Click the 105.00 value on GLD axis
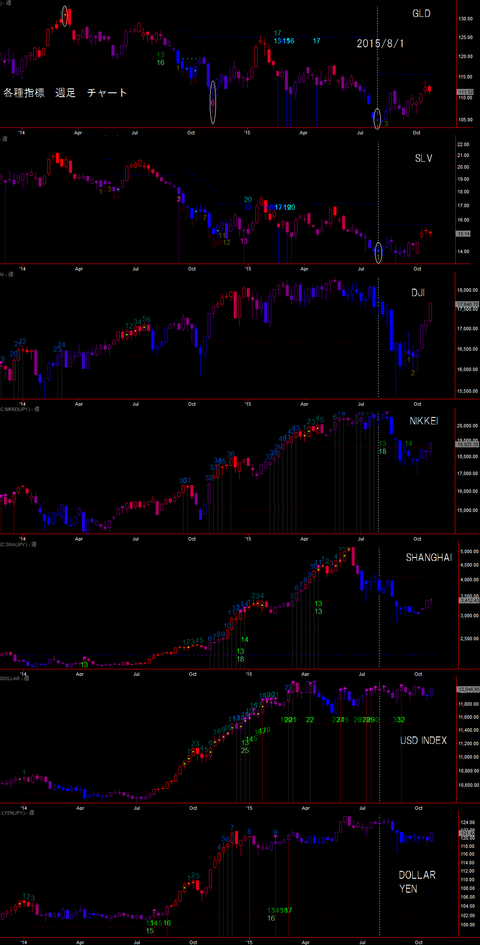The width and height of the screenshot is (480, 945). coord(465,119)
